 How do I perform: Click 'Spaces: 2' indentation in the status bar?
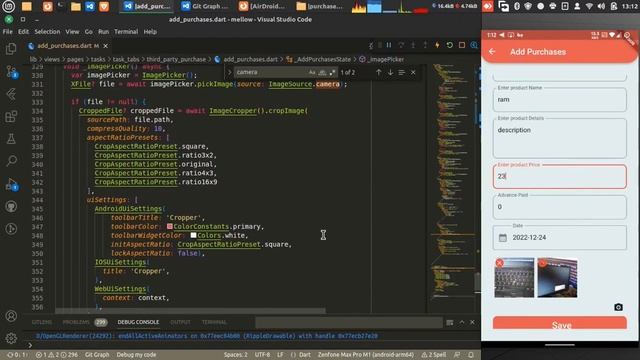[x=236, y=355]
